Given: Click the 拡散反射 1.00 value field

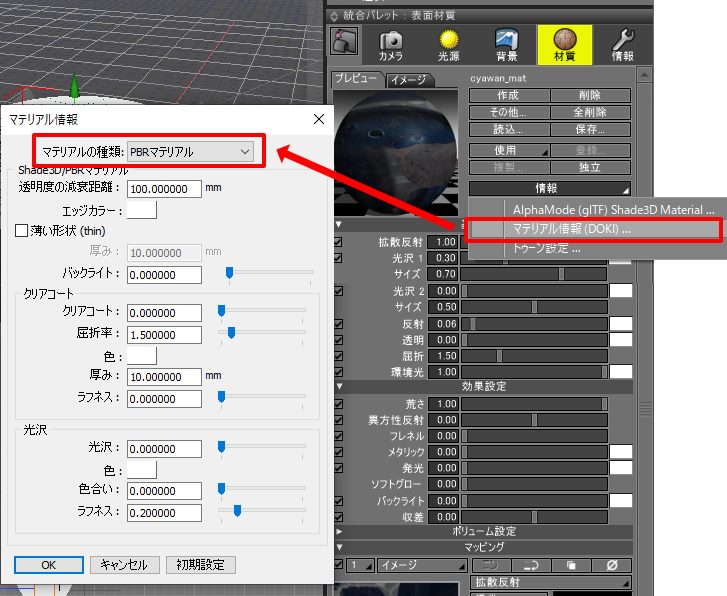Looking at the screenshot, I should click(x=443, y=242).
